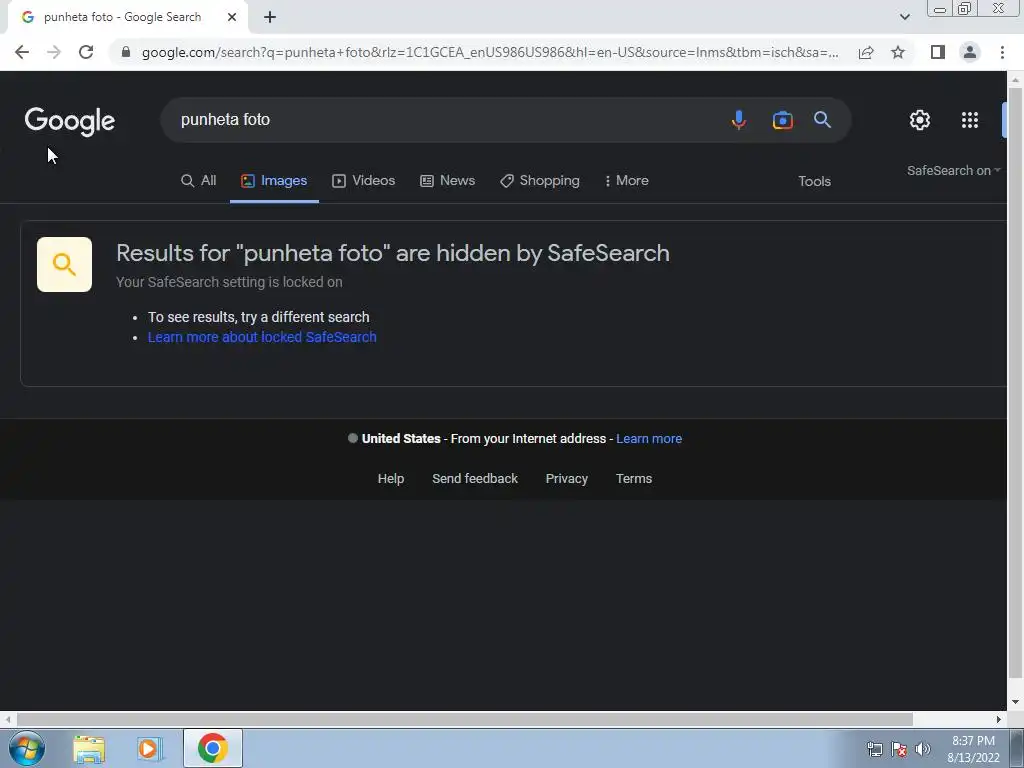Open the Terms footer link
The width and height of the screenshot is (1024, 768).
634,479
